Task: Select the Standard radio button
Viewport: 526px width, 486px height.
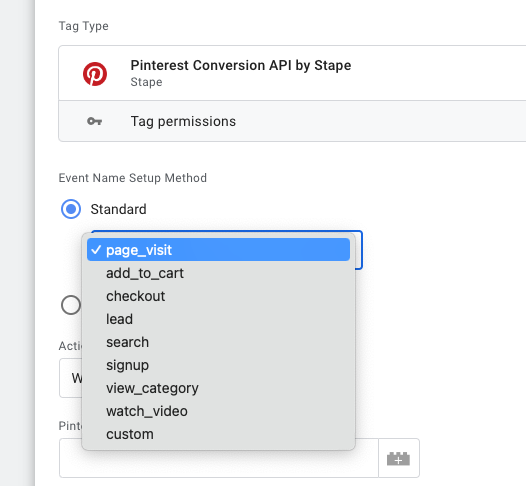Action: tap(71, 209)
